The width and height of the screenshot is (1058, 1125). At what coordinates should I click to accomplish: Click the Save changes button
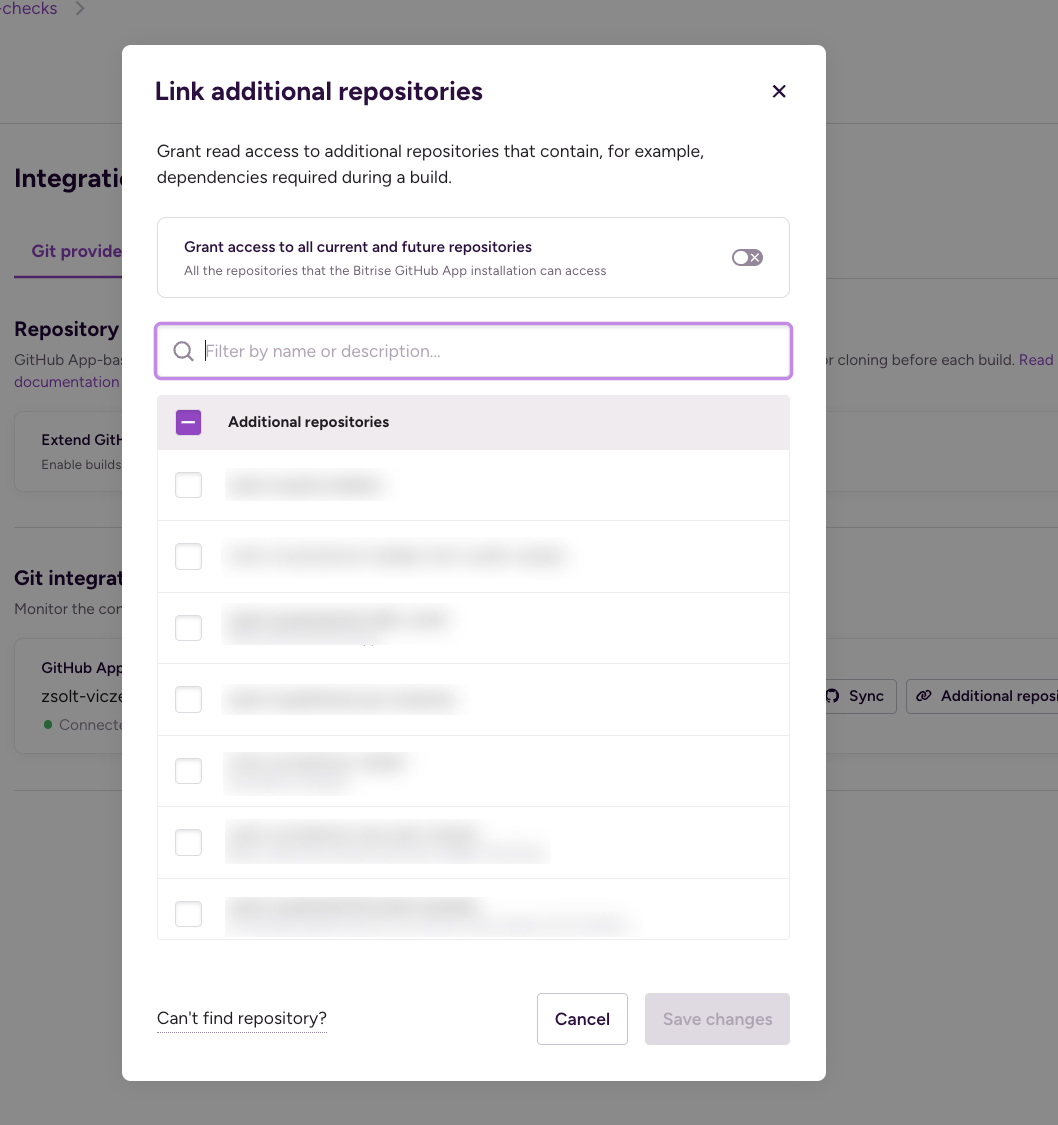(717, 1018)
